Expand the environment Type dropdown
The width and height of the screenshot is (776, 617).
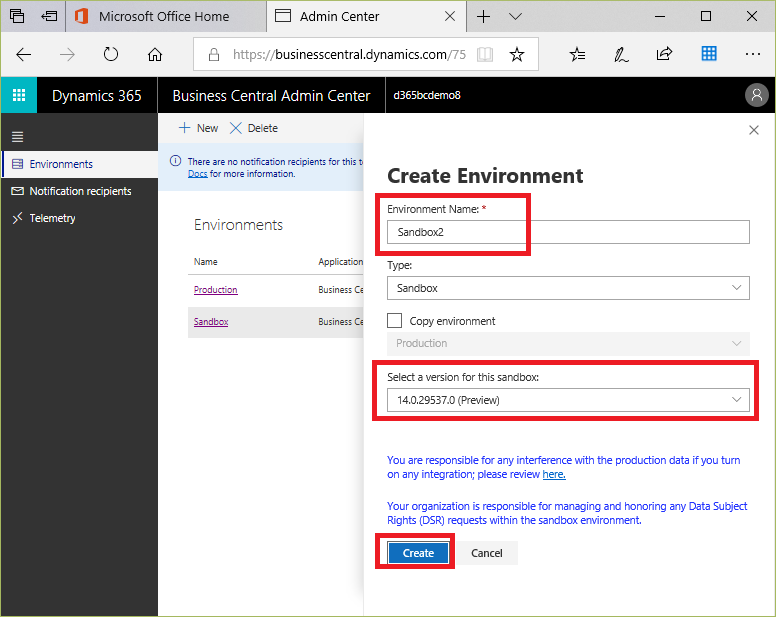pos(567,288)
